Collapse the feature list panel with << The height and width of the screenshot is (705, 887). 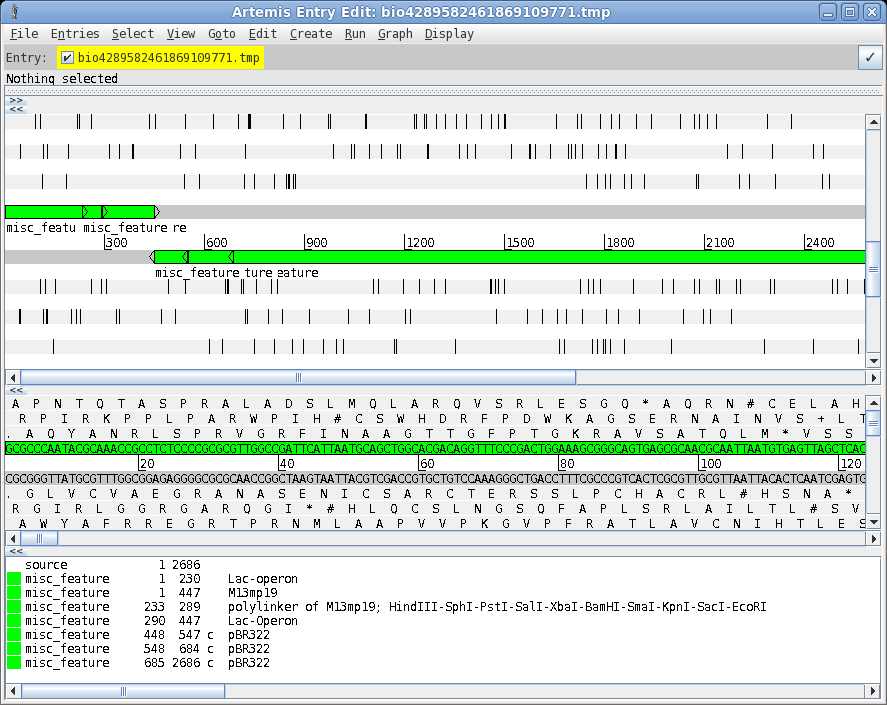coord(16,551)
